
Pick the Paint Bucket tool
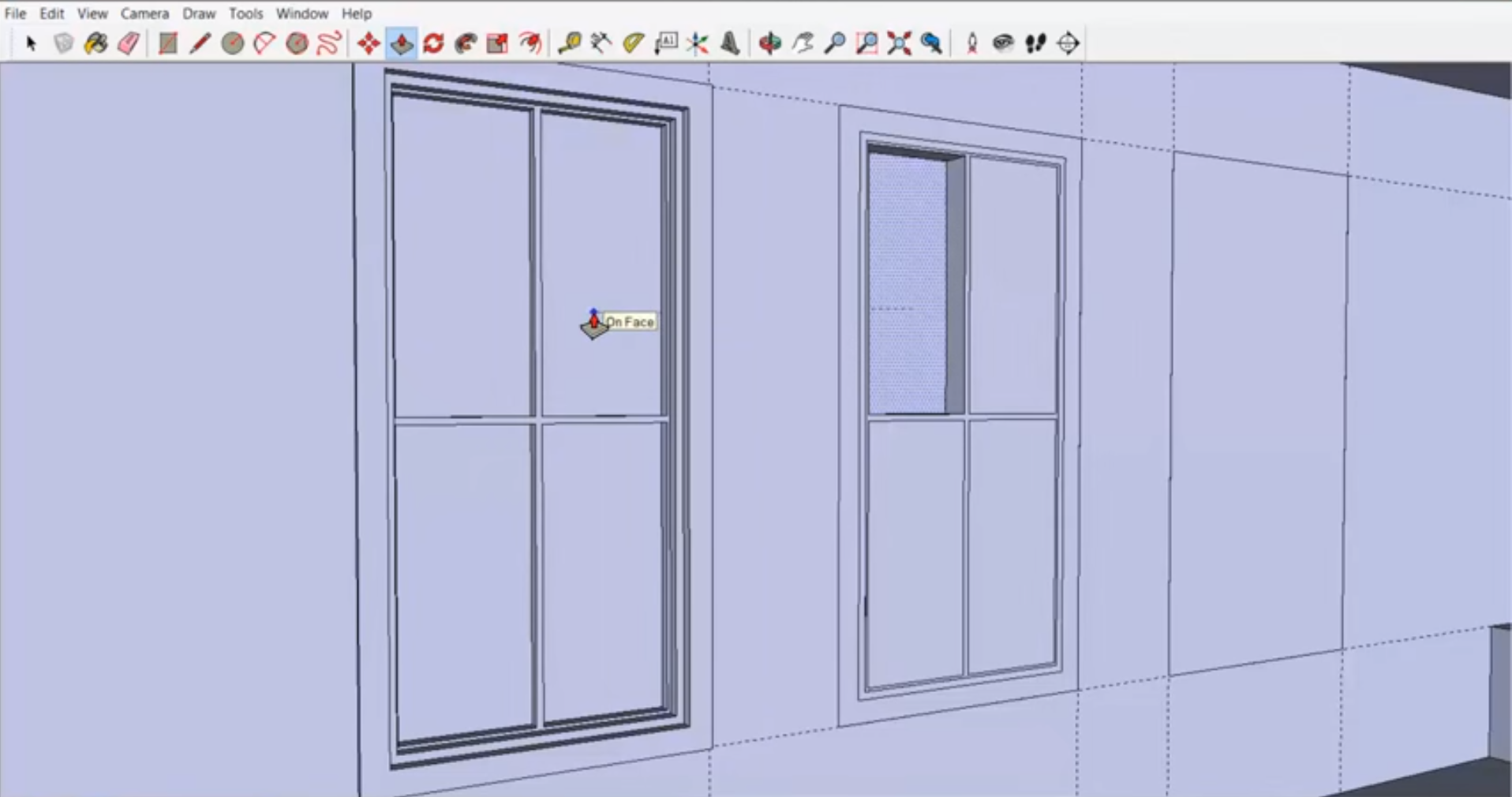pyautogui.click(x=95, y=43)
